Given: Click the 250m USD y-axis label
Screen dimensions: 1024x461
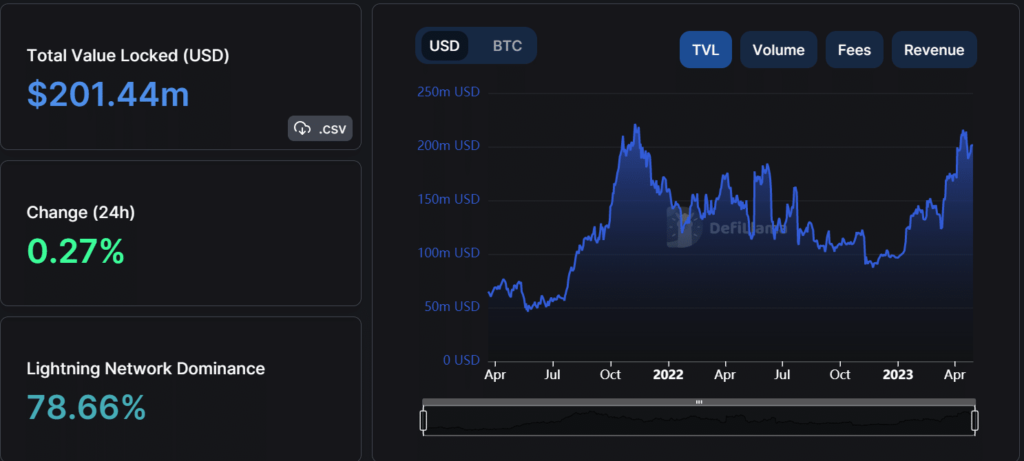Looking at the screenshot, I should point(448,92).
